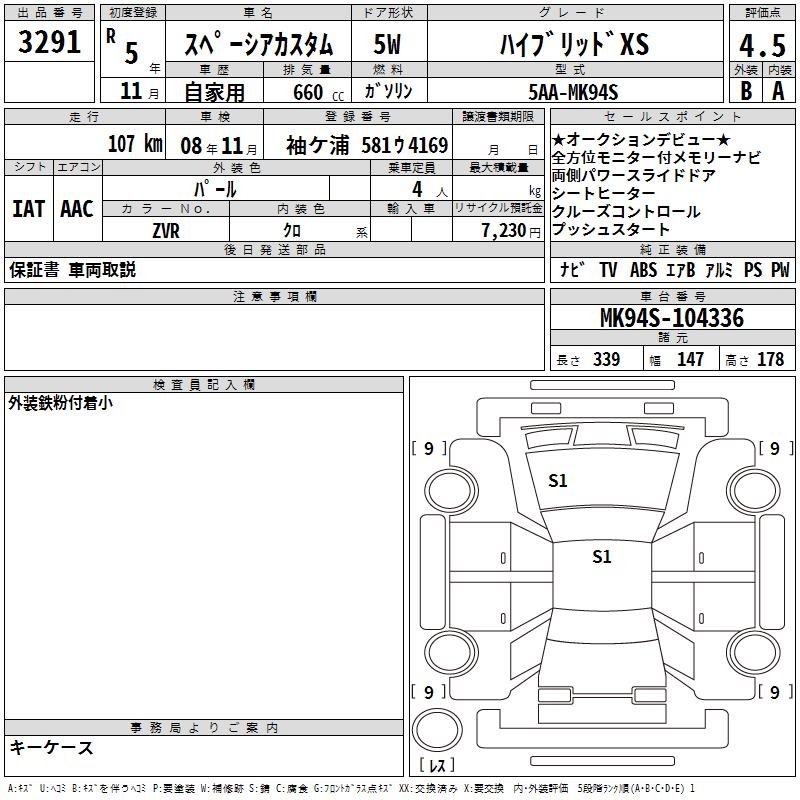This screenshot has height=800, width=800.
Task: Select the IAT shift value
Action: 29,209
